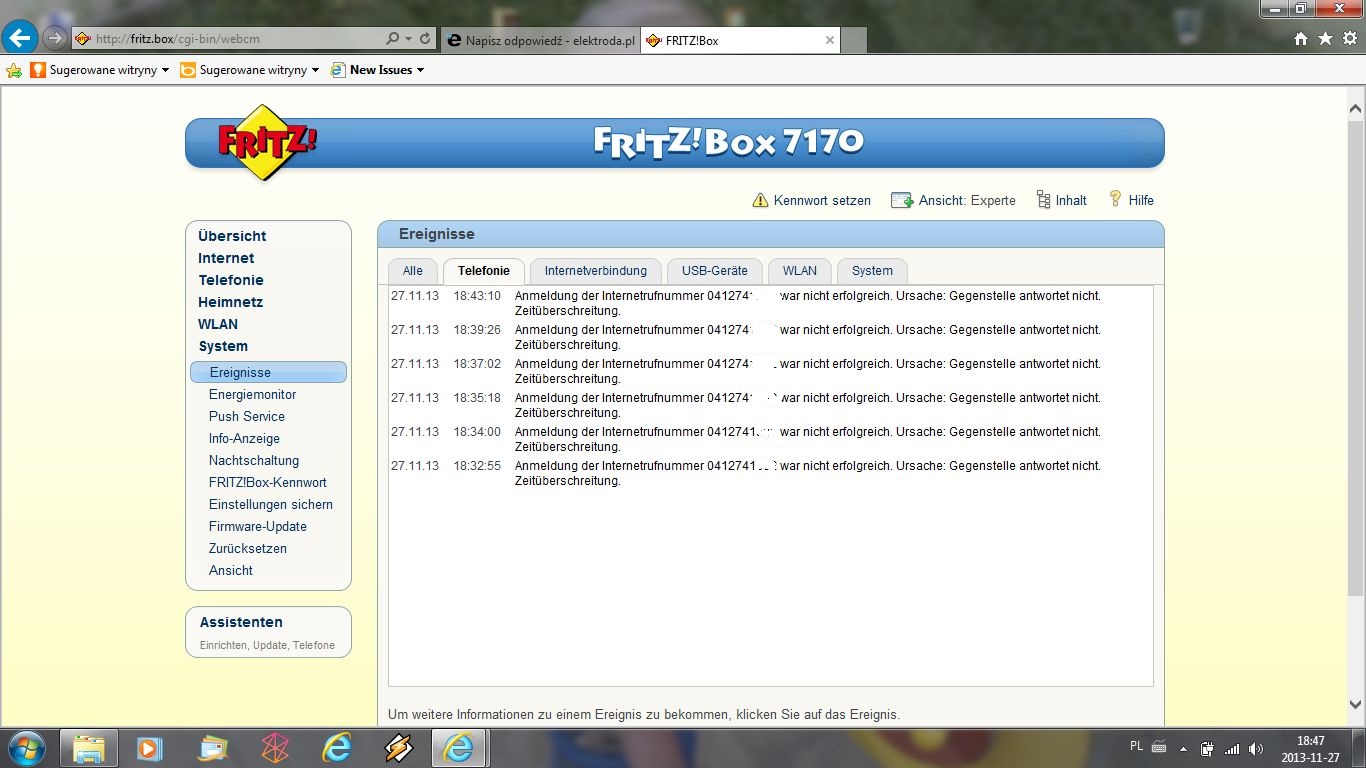Launch Windows Media Player from taskbar

(x=149, y=748)
